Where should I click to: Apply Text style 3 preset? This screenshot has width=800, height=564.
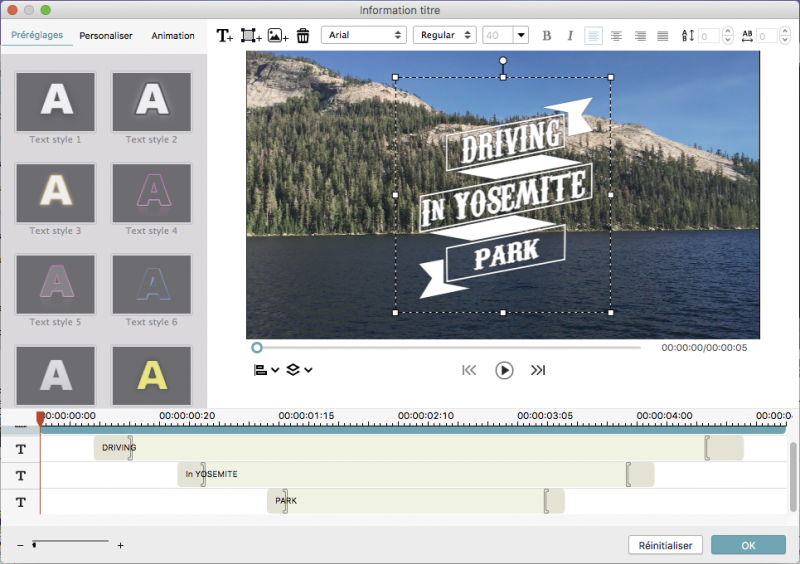(x=55, y=193)
